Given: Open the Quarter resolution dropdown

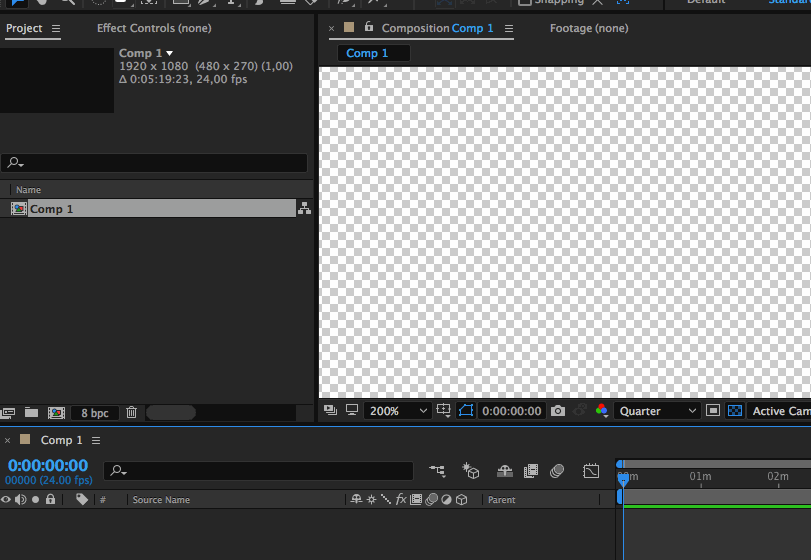Looking at the screenshot, I should click(x=657, y=411).
